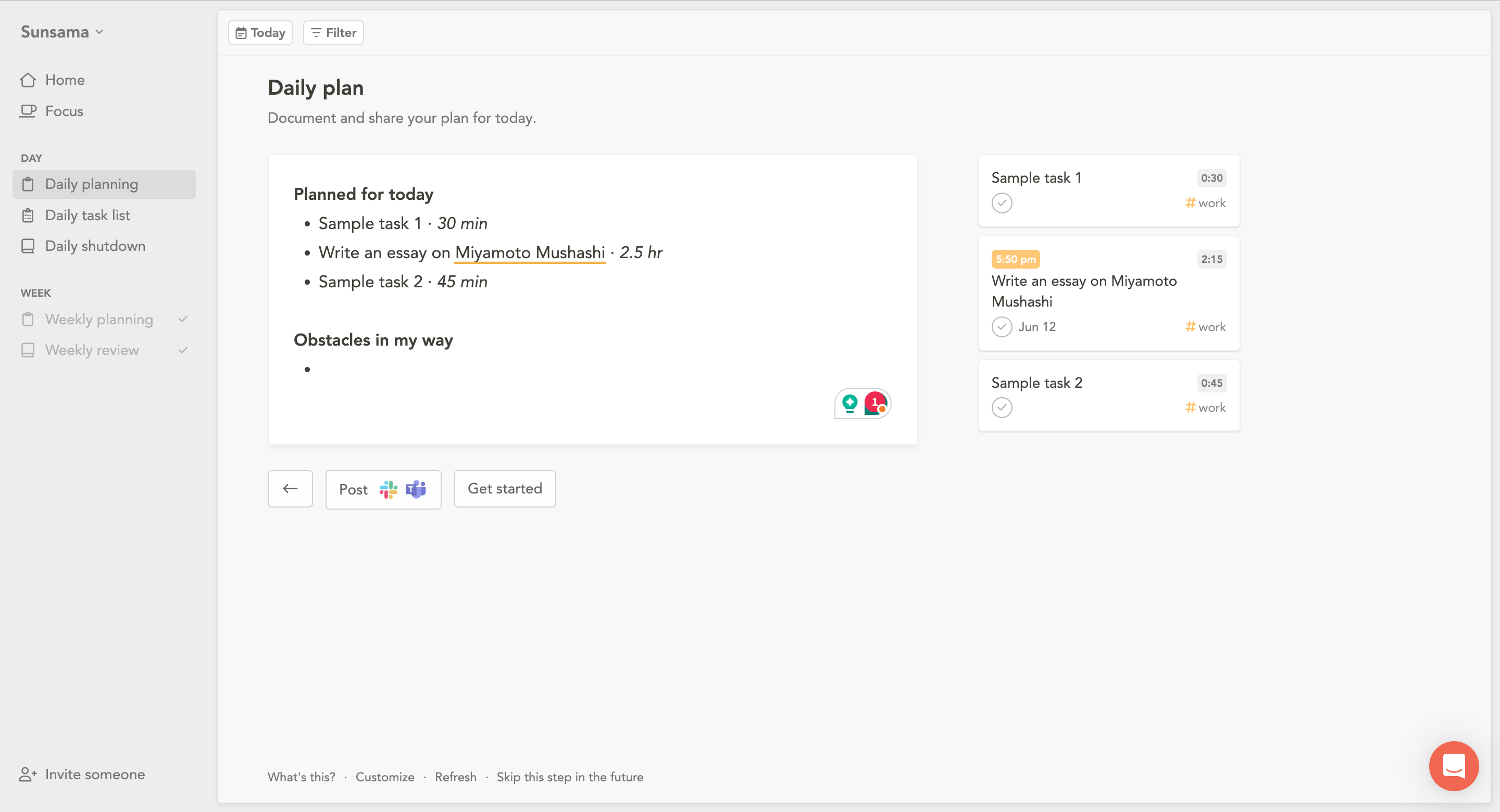Click Skip this step in the future
Image resolution: width=1500 pixels, height=812 pixels.
(x=569, y=777)
